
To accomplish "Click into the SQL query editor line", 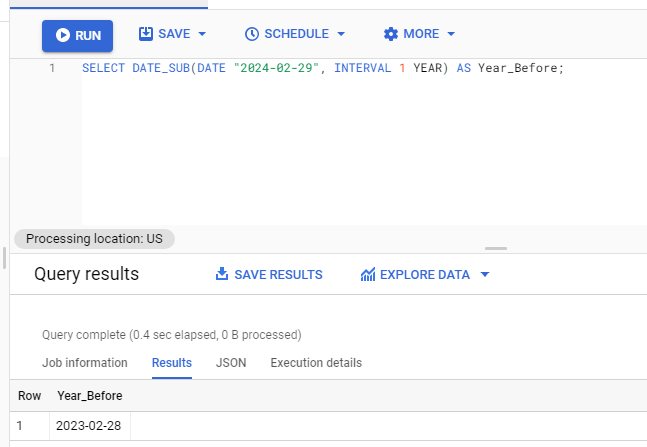I will pos(323,68).
